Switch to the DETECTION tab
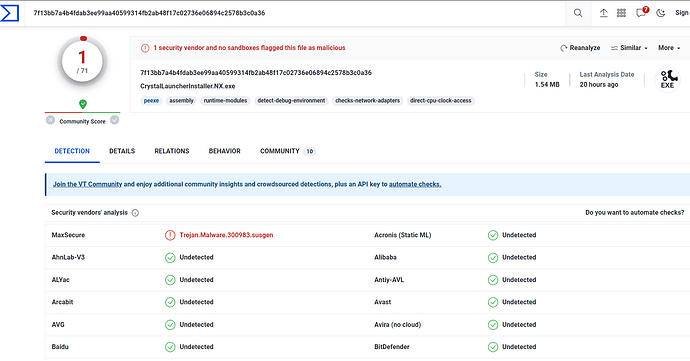690x361 pixels. (72, 151)
